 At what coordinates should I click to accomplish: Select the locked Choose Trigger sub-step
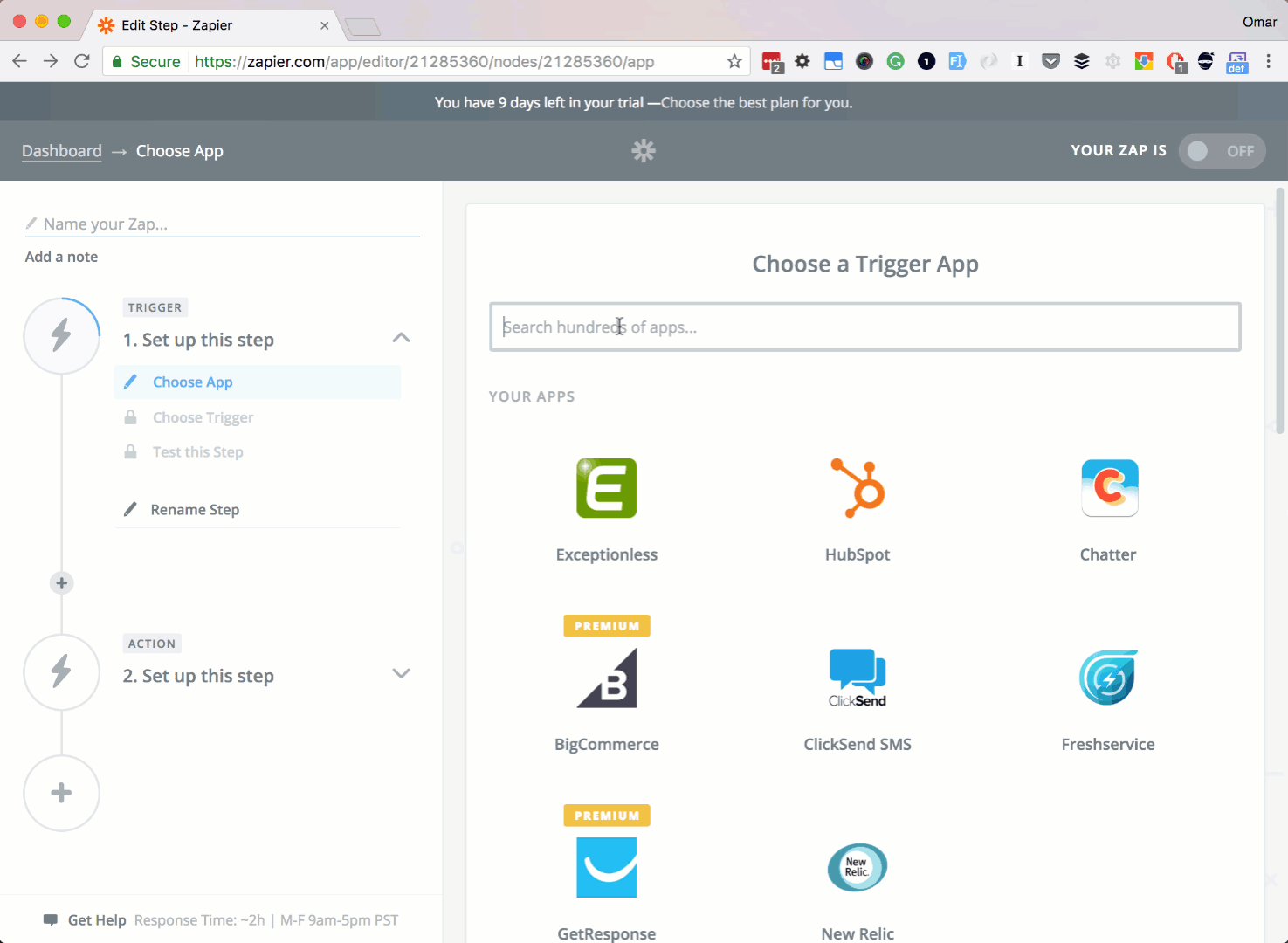tap(203, 417)
